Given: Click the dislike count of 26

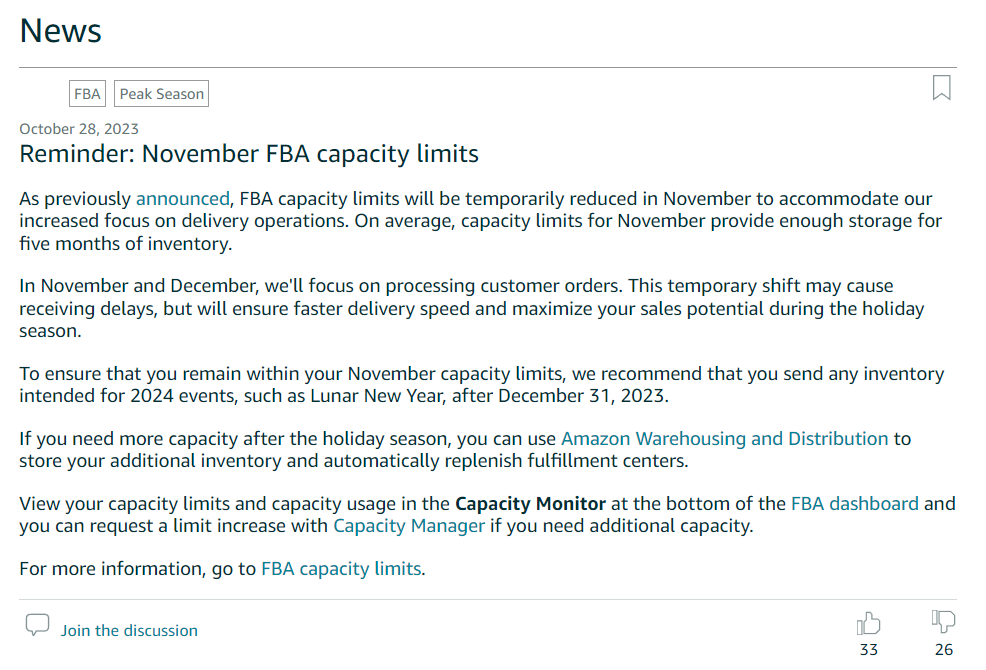Looking at the screenshot, I should (x=943, y=650).
